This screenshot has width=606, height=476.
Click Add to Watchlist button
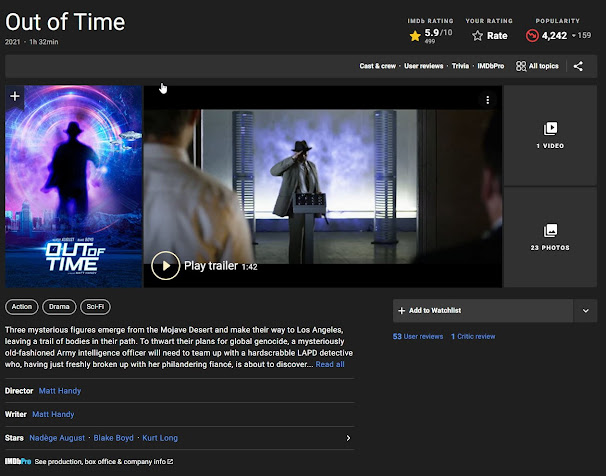(x=483, y=311)
